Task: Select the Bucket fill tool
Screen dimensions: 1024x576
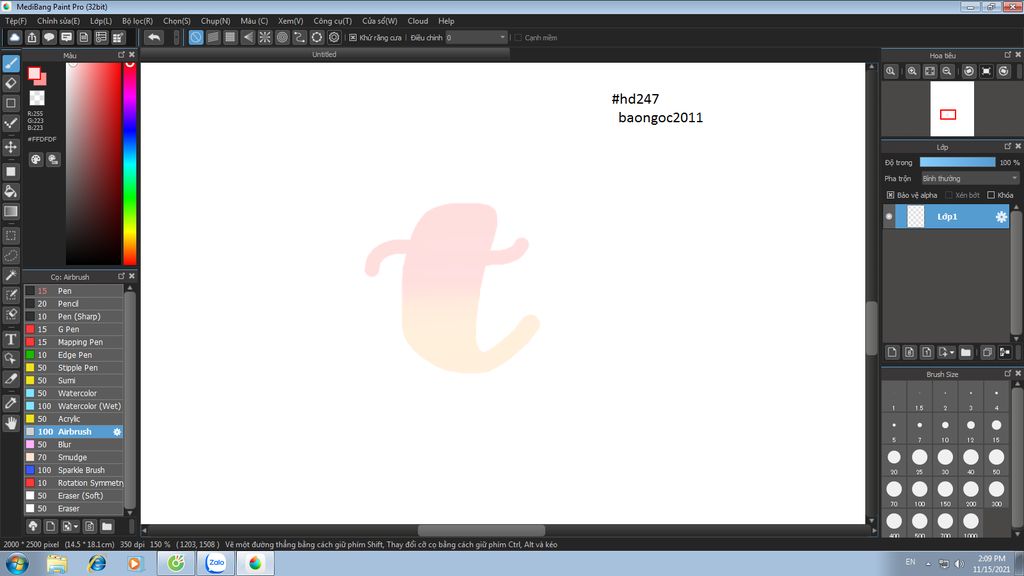Action: 11,191
